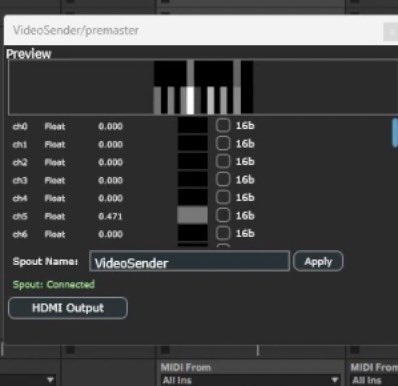Viewport: 398px width, 386px height.
Task: Check the 16b box on ch3 row
Action: click(x=223, y=180)
